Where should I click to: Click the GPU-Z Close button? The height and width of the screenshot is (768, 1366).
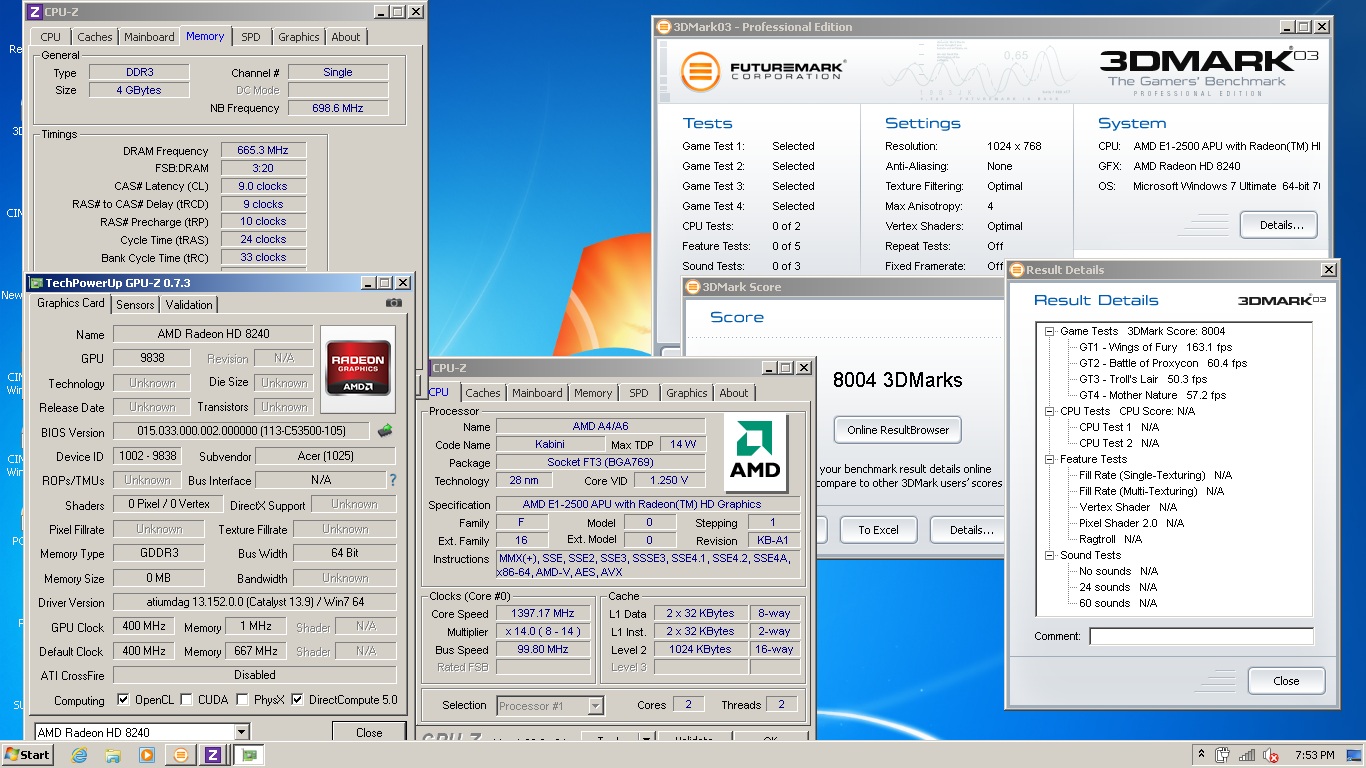click(369, 733)
